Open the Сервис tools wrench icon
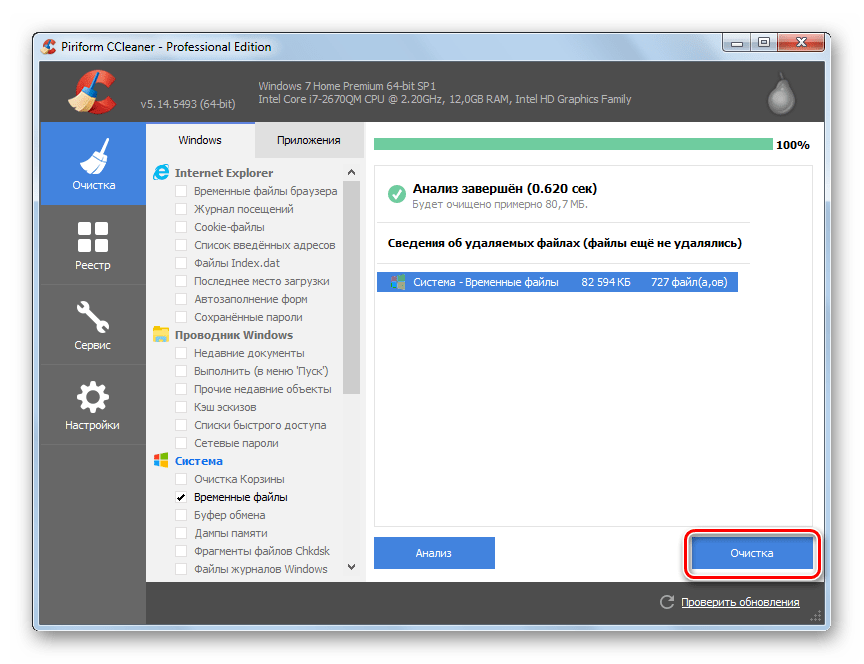Screen dimensions: 864x664 pyautogui.click(x=93, y=317)
